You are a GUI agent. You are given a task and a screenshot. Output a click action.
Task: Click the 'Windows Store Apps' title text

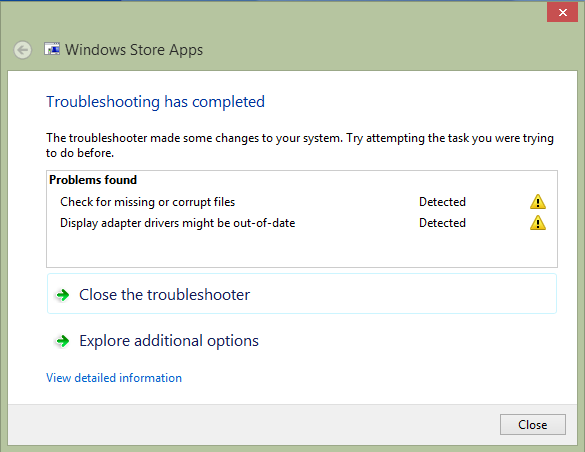pyautogui.click(x=134, y=50)
